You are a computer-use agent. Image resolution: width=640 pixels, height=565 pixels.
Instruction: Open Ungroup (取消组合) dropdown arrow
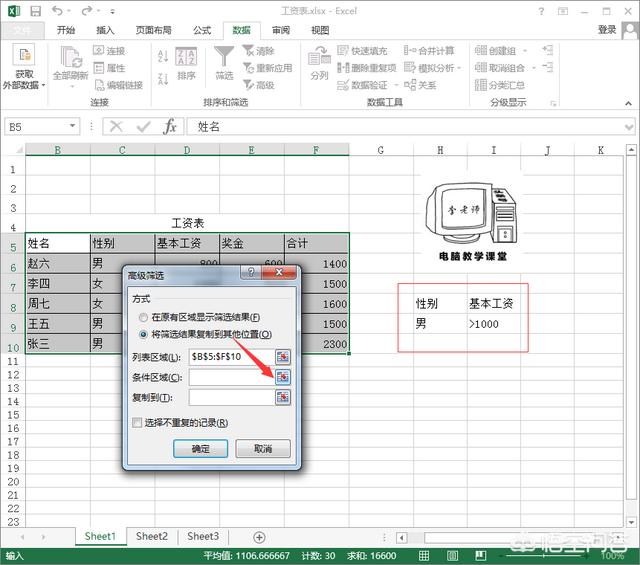click(534, 68)
